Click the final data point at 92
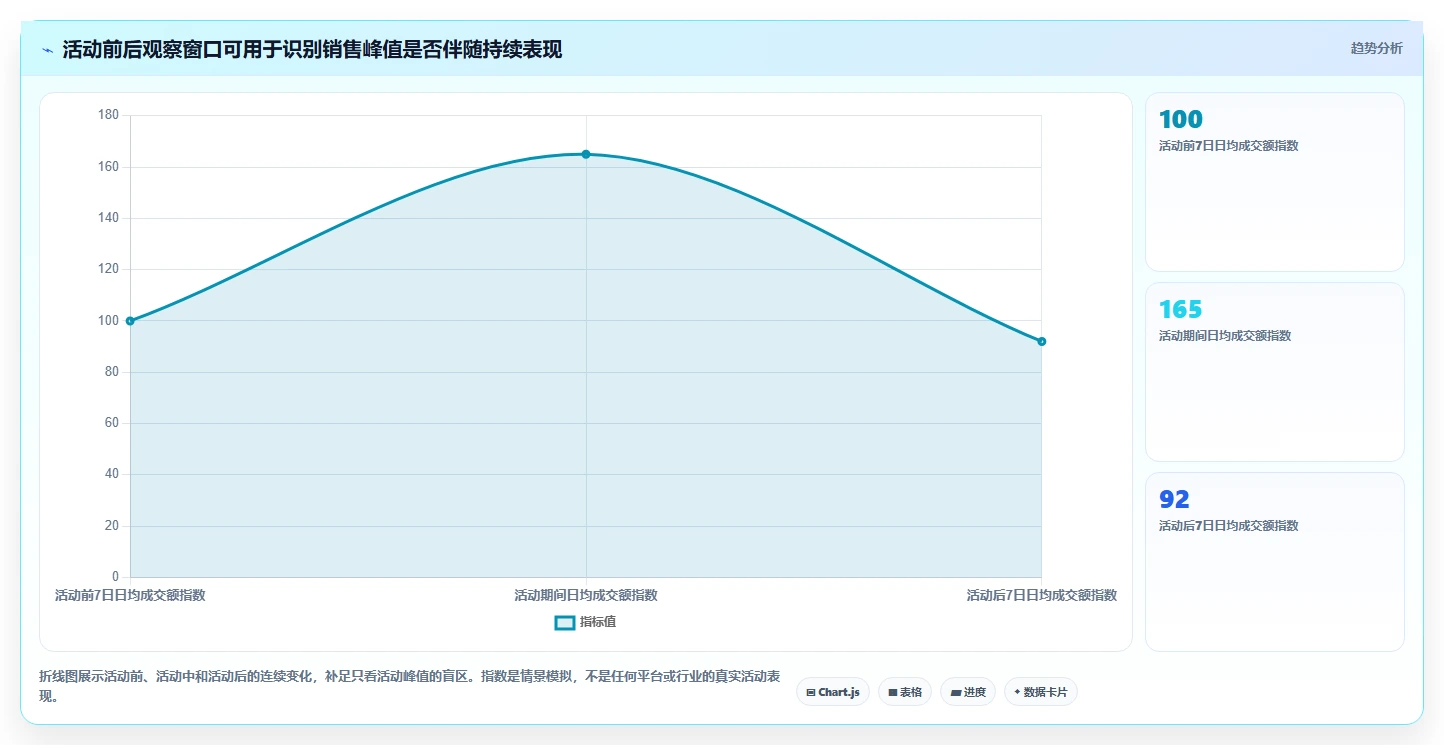Screen dimensions: 1444x745 point(1041,341)
